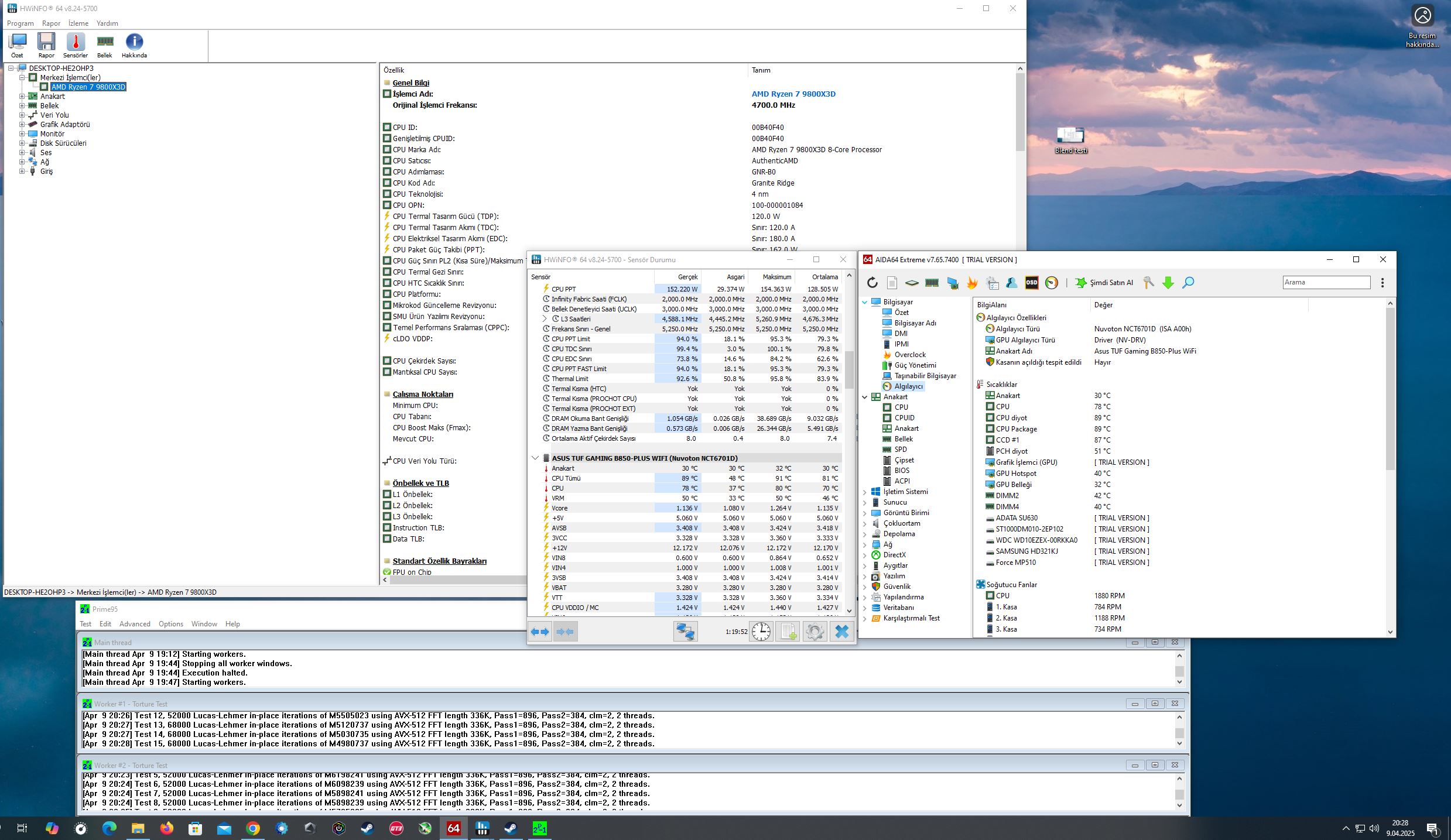Select the Algılayıcı item in AIDA64 tree

pos(908,386)
